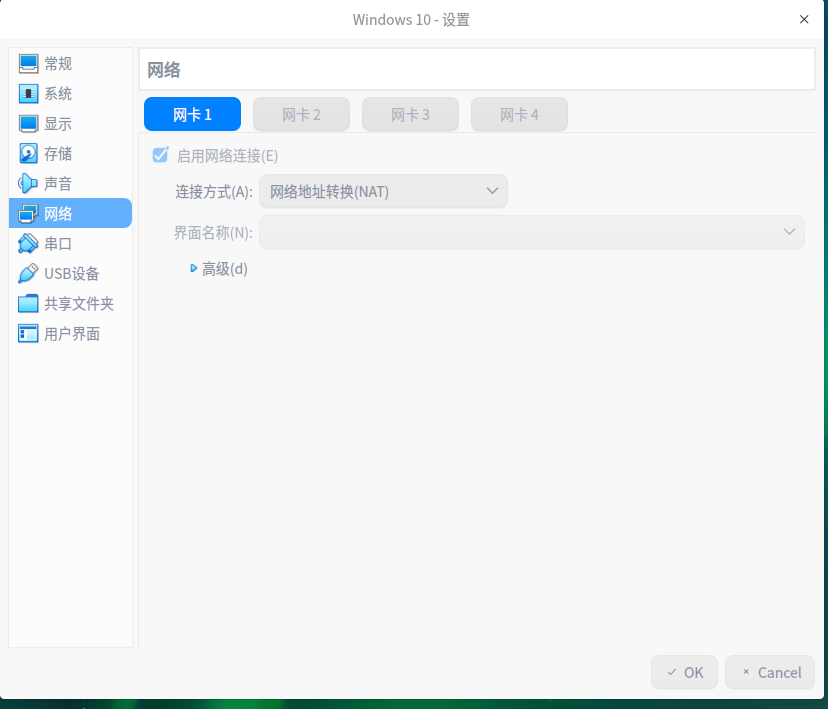
Task: Open the 声音 audio speaker icon
Action: [x=28, y=183]
